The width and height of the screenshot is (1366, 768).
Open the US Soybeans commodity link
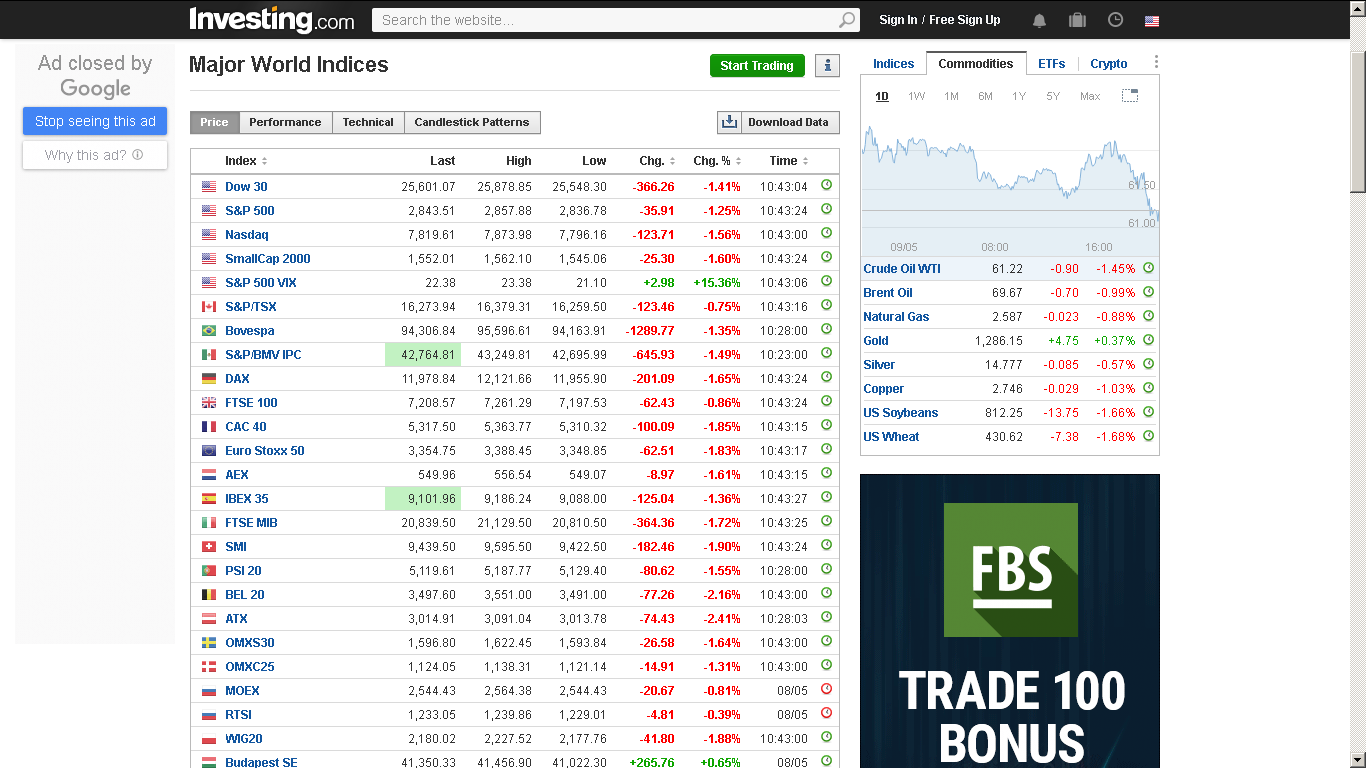901,413
